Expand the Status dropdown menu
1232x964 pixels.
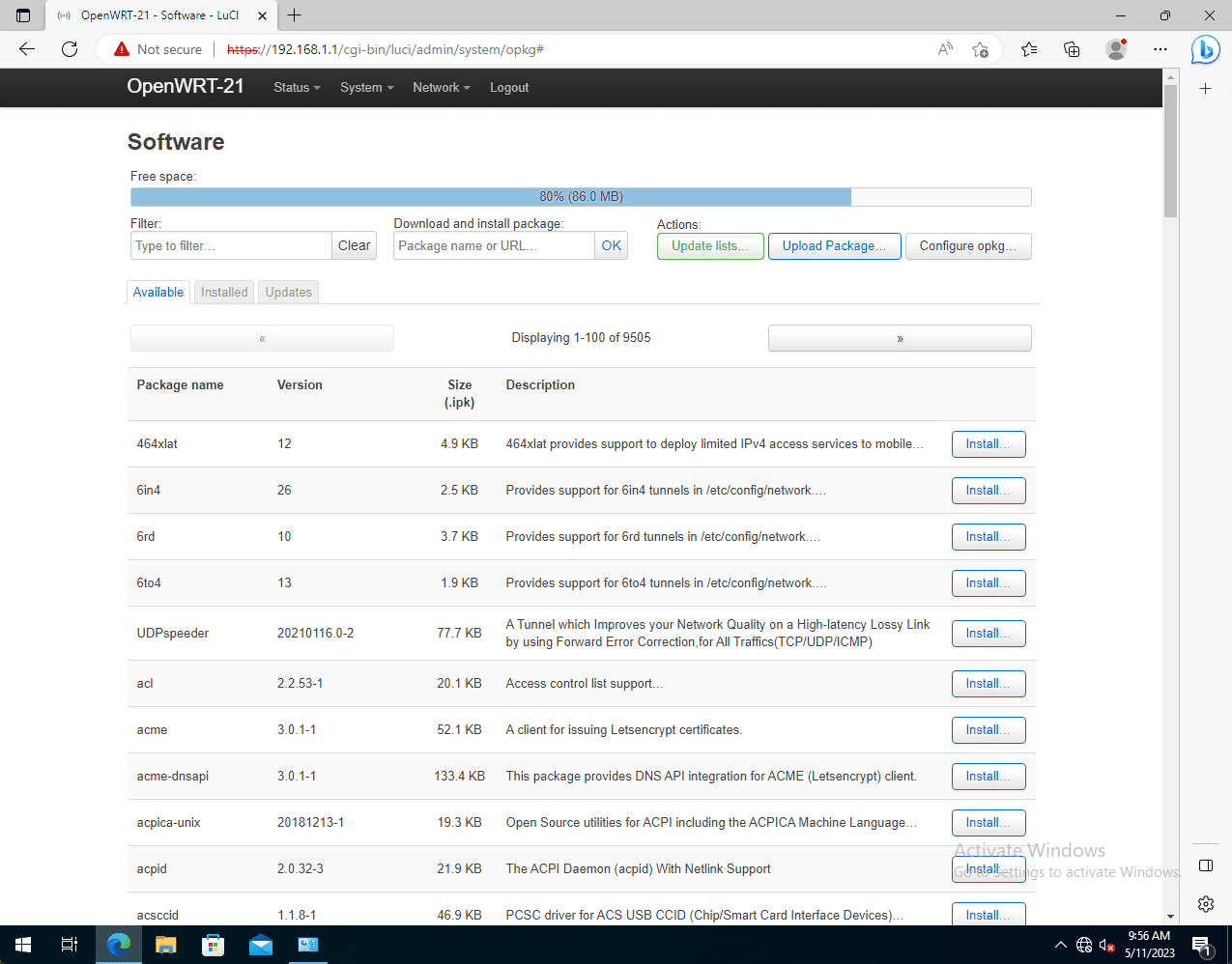[297, 87]
